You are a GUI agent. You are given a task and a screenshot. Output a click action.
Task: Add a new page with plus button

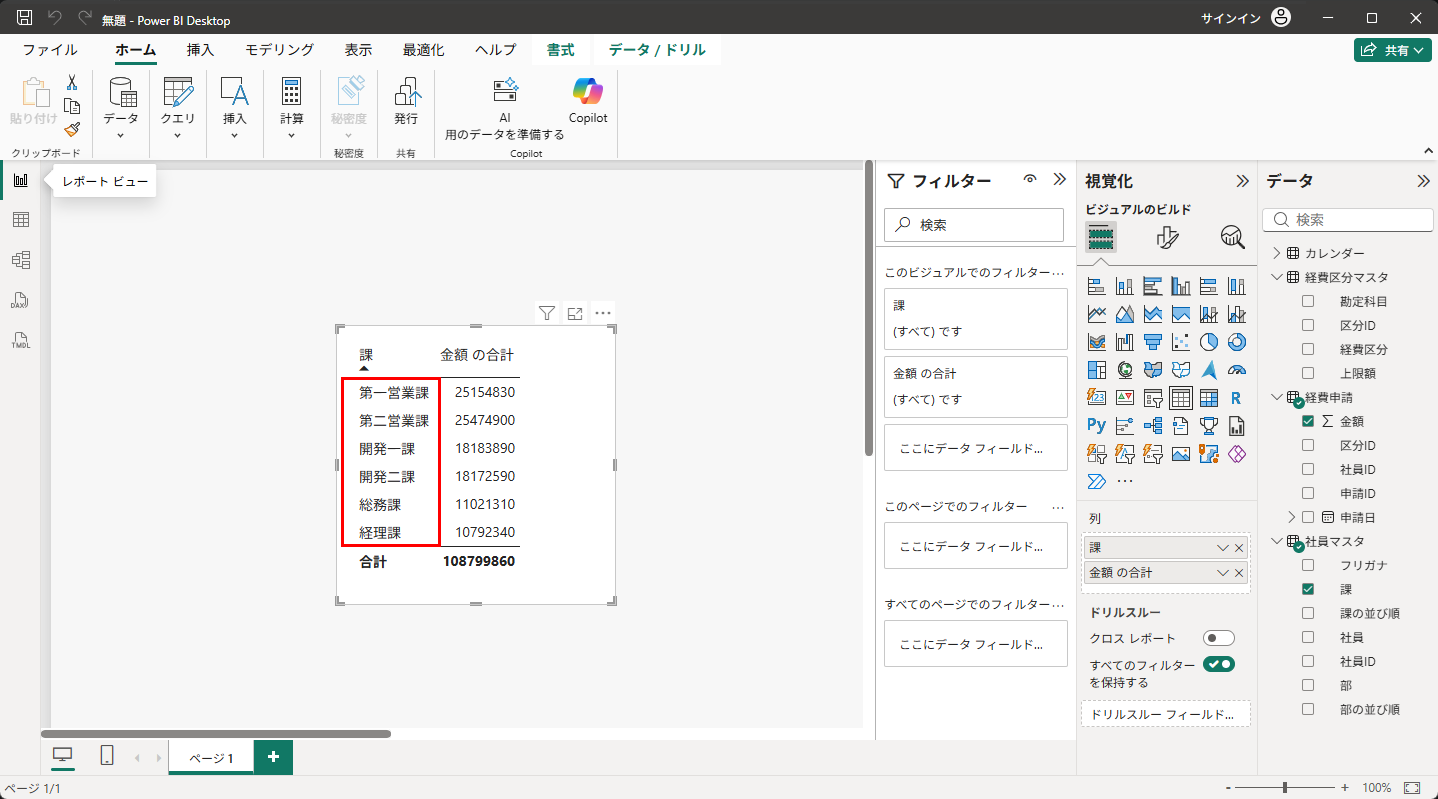pos(273,757)
